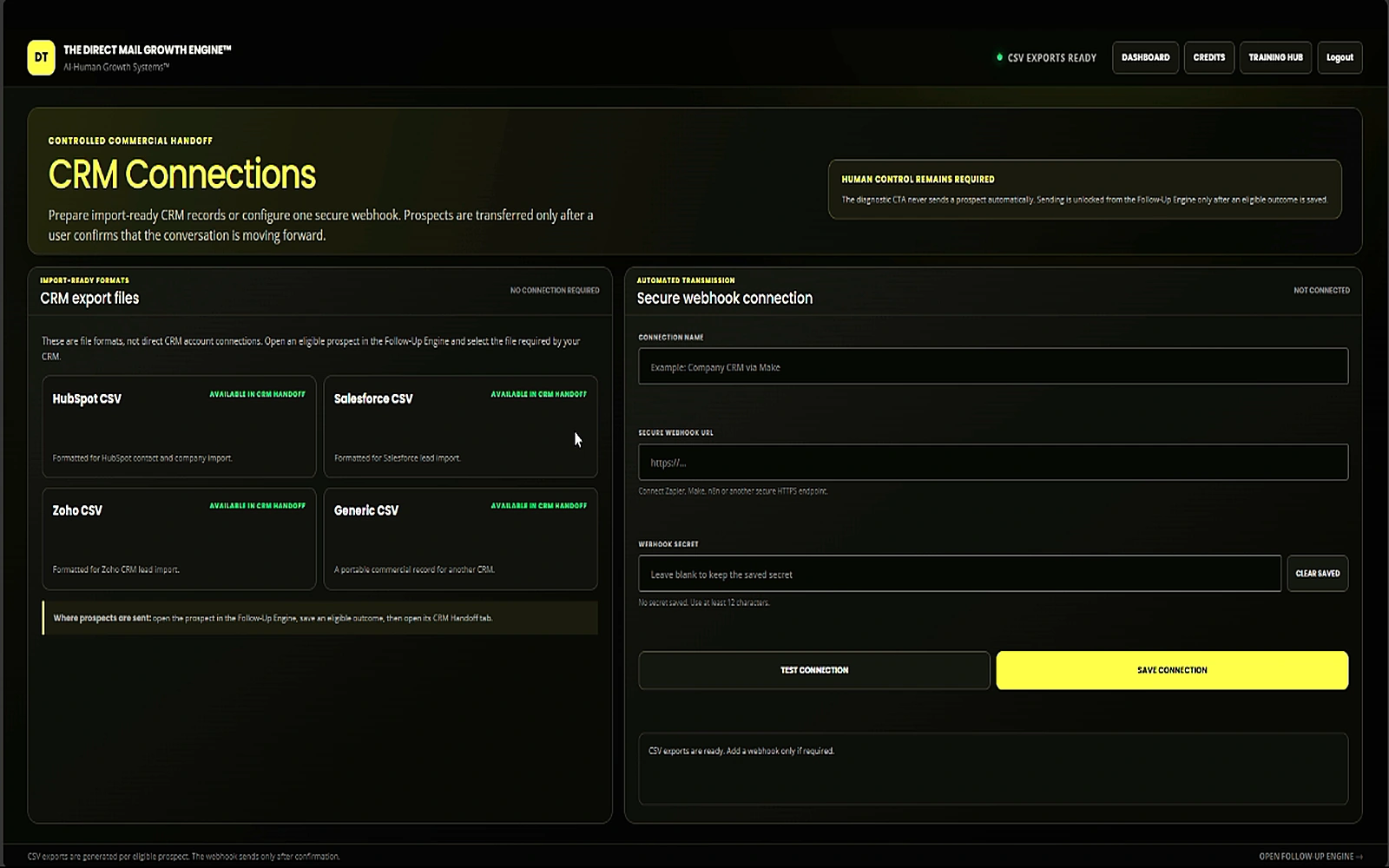Click the 'No secret saved' hint text
The image size is (1389, 868).
point(704,602)
